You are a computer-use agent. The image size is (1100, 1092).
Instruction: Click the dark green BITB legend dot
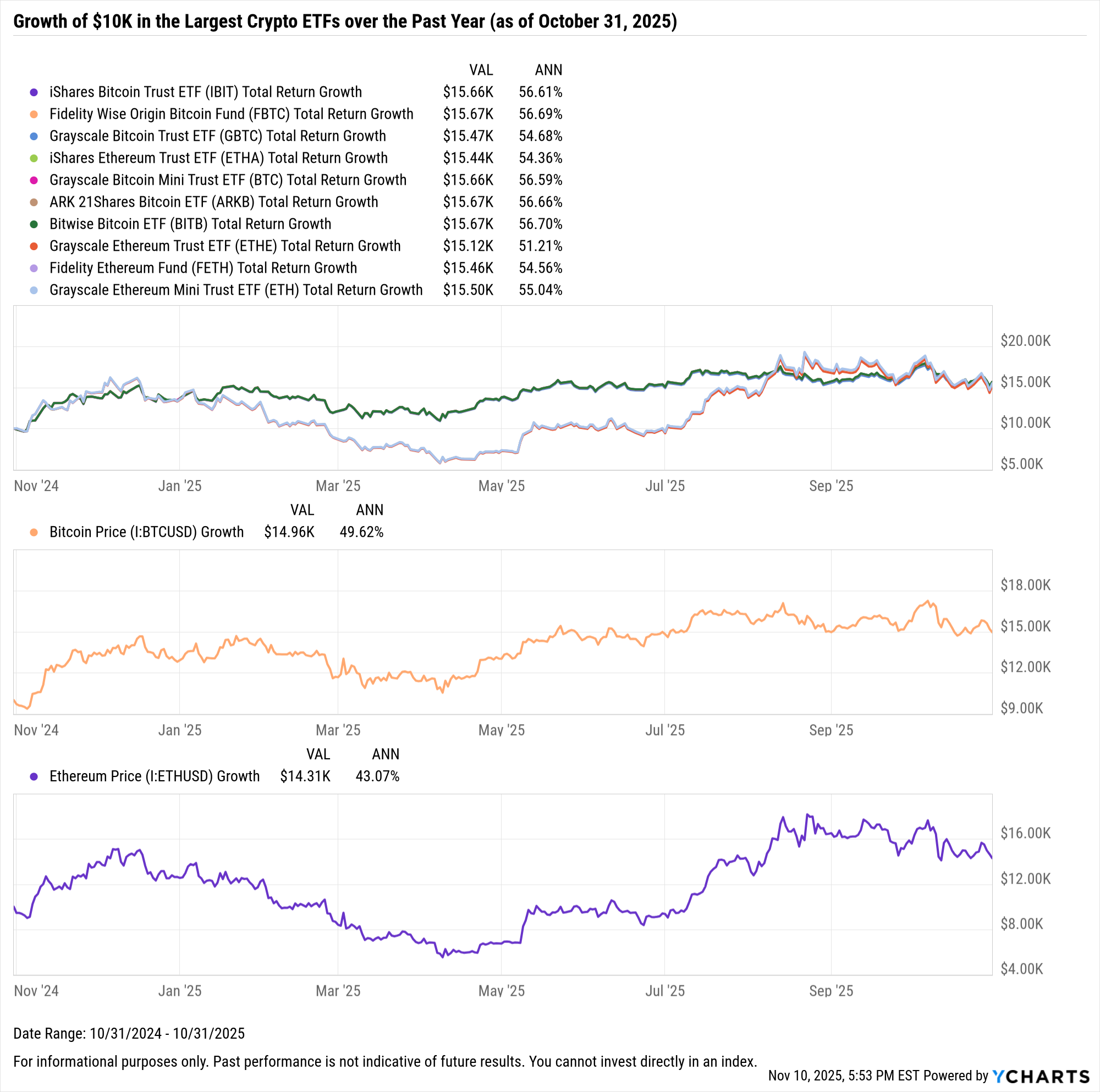34,224
